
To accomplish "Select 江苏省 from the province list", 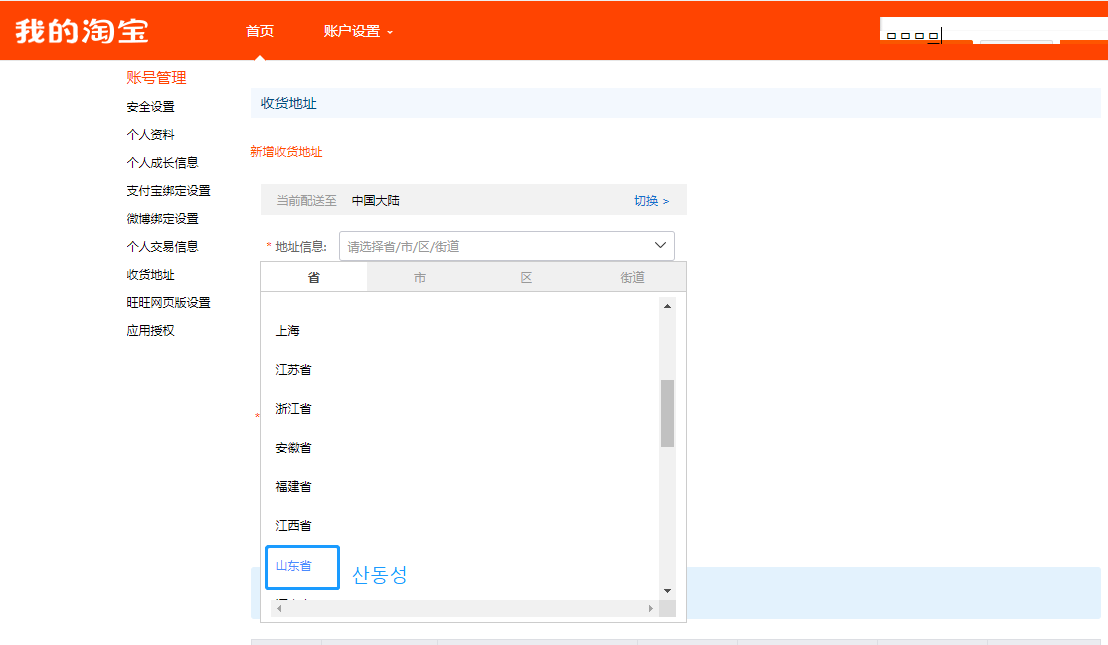I will 293,369.
